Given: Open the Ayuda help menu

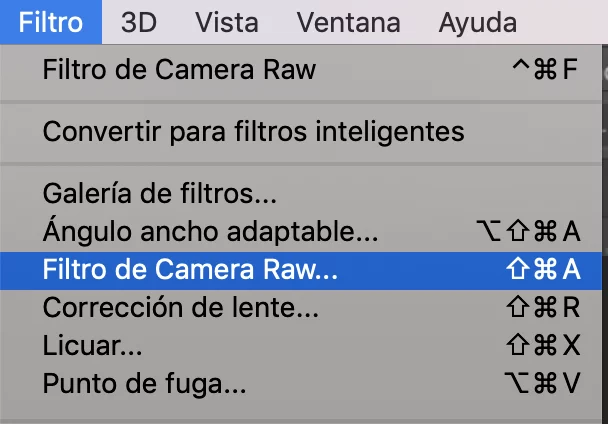Looking at the screenshot, I should tap(478, 22).
